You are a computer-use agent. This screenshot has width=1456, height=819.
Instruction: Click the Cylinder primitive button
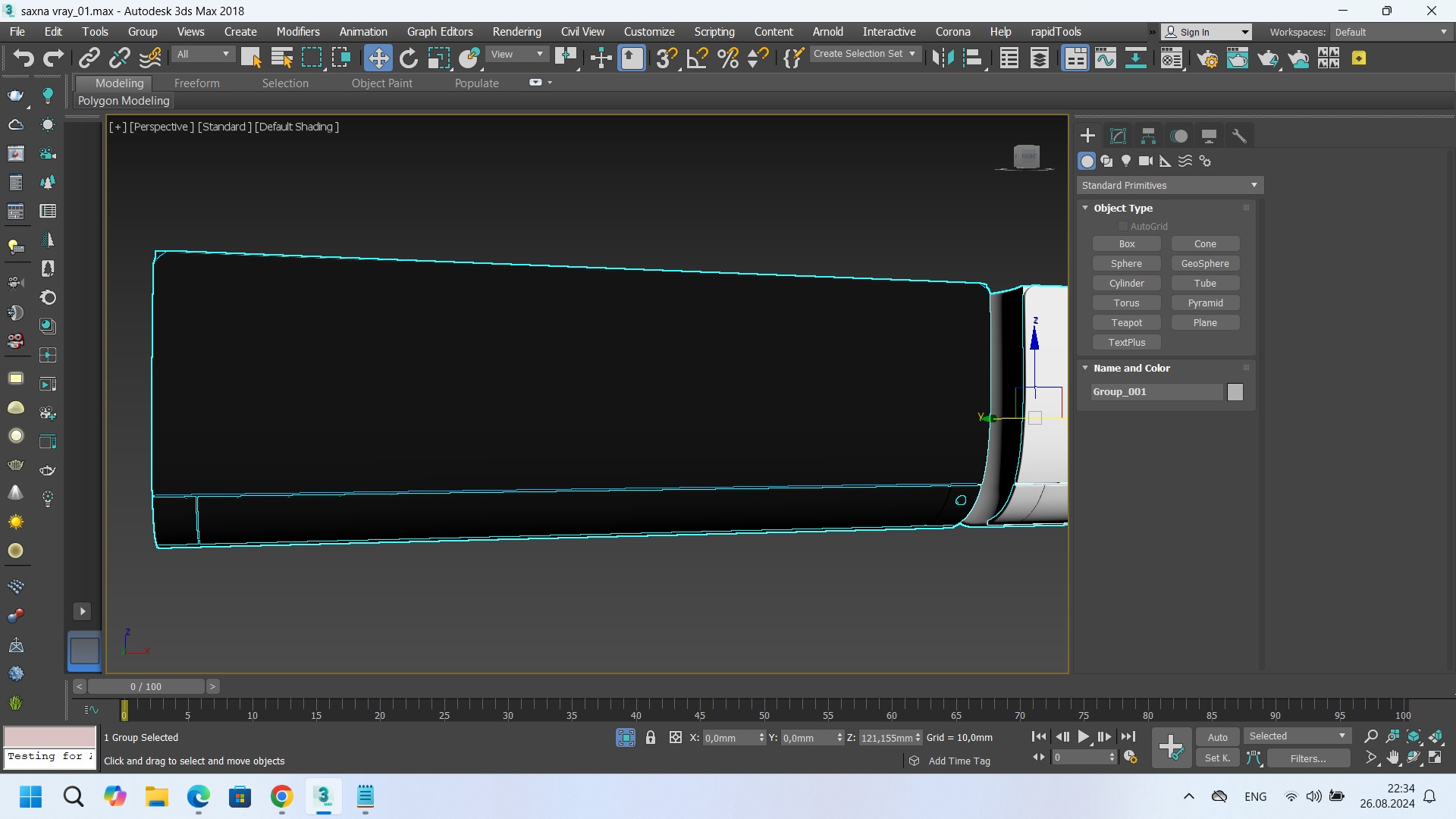pos(1126,283)
